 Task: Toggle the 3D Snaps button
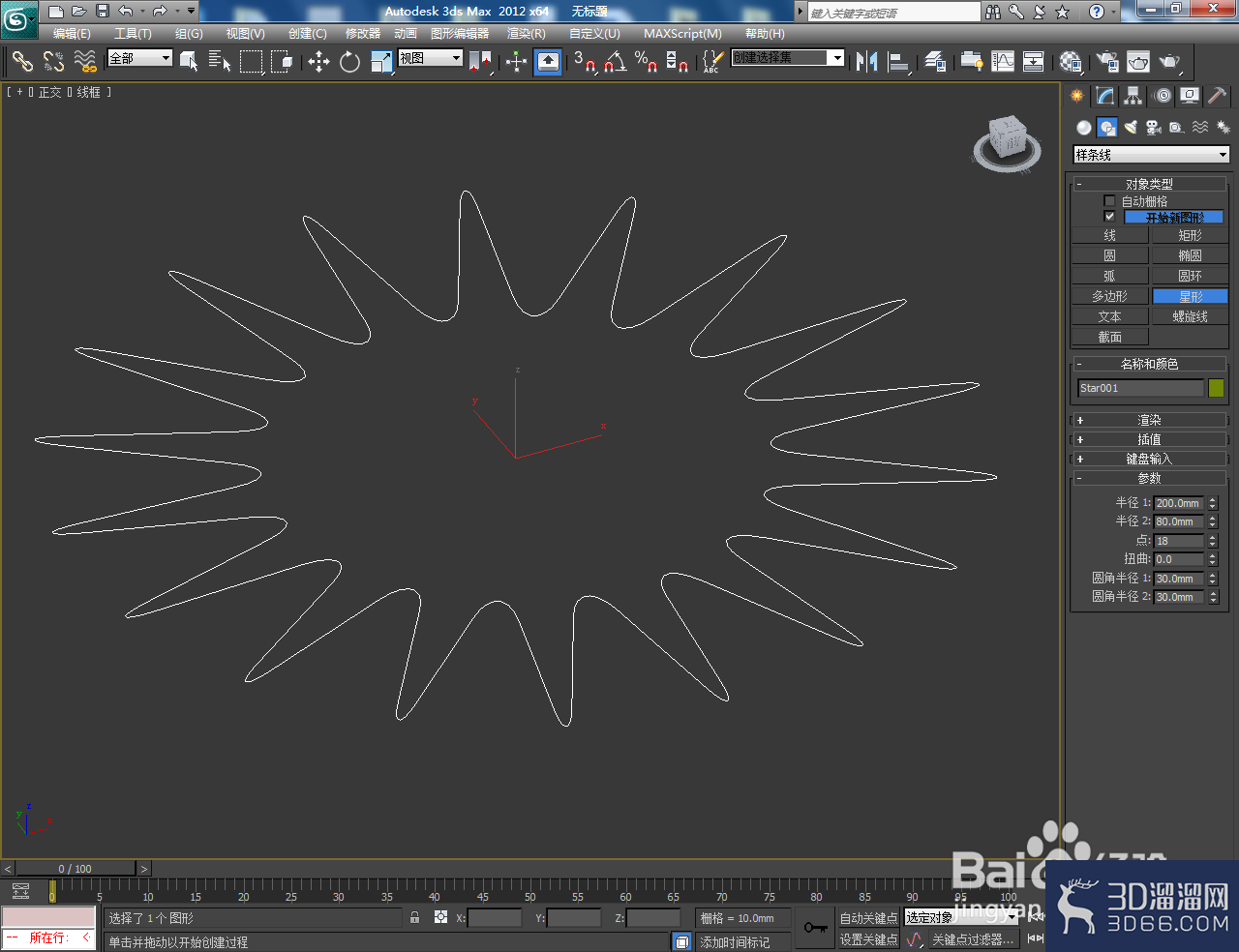(584, 62)
